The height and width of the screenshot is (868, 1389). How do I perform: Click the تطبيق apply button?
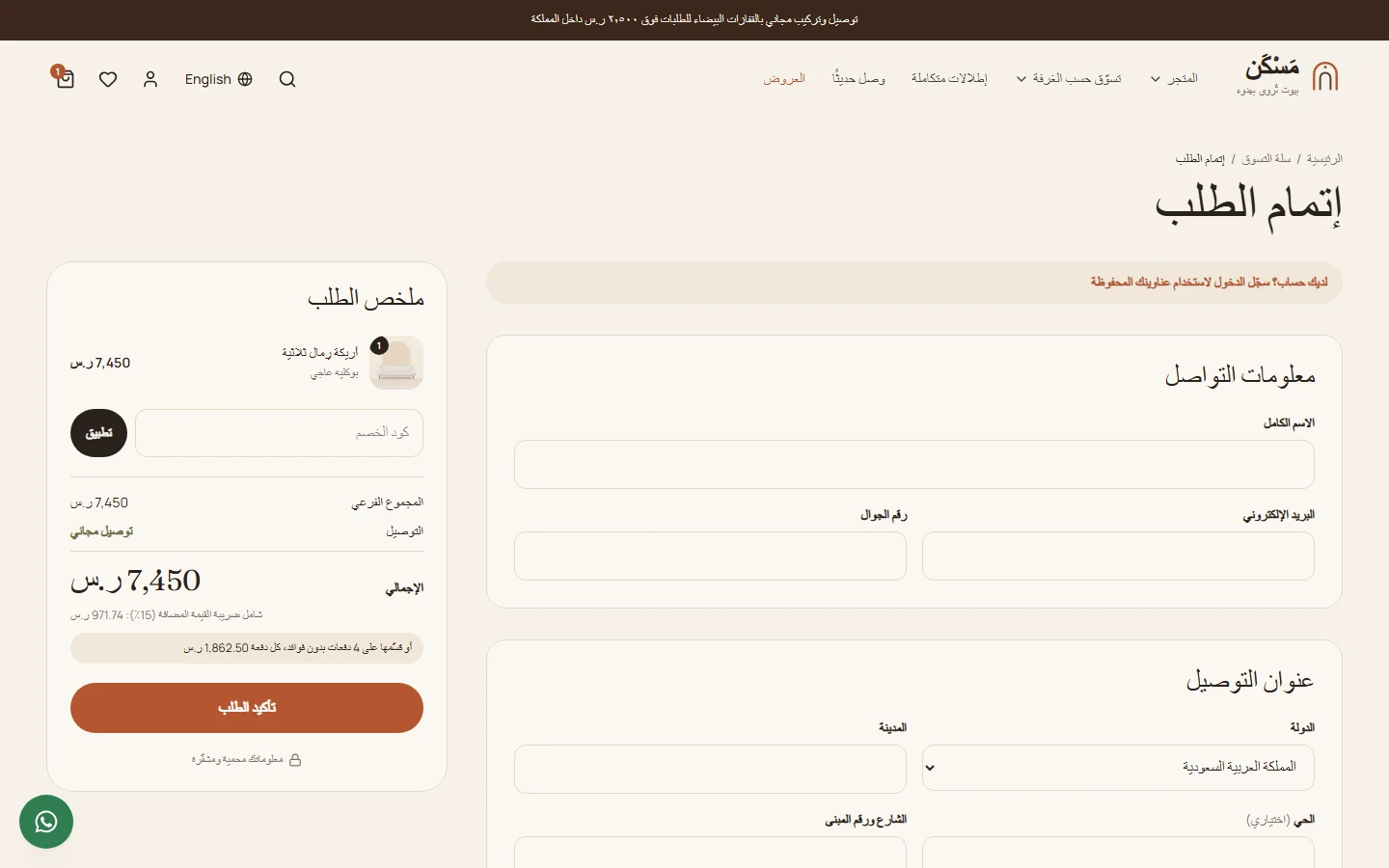[x=99, y=433]
